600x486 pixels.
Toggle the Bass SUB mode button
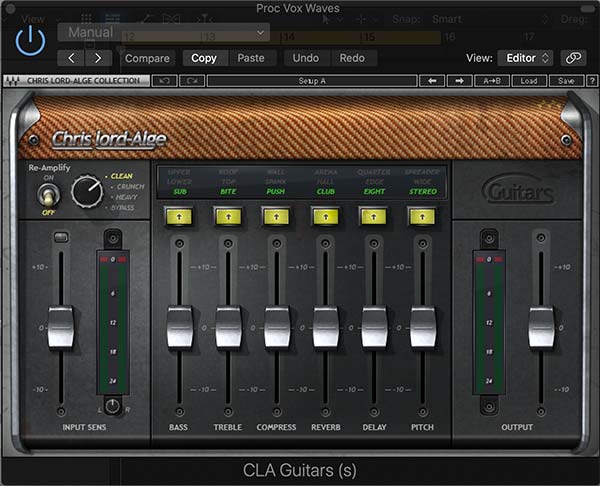(179, 217)
